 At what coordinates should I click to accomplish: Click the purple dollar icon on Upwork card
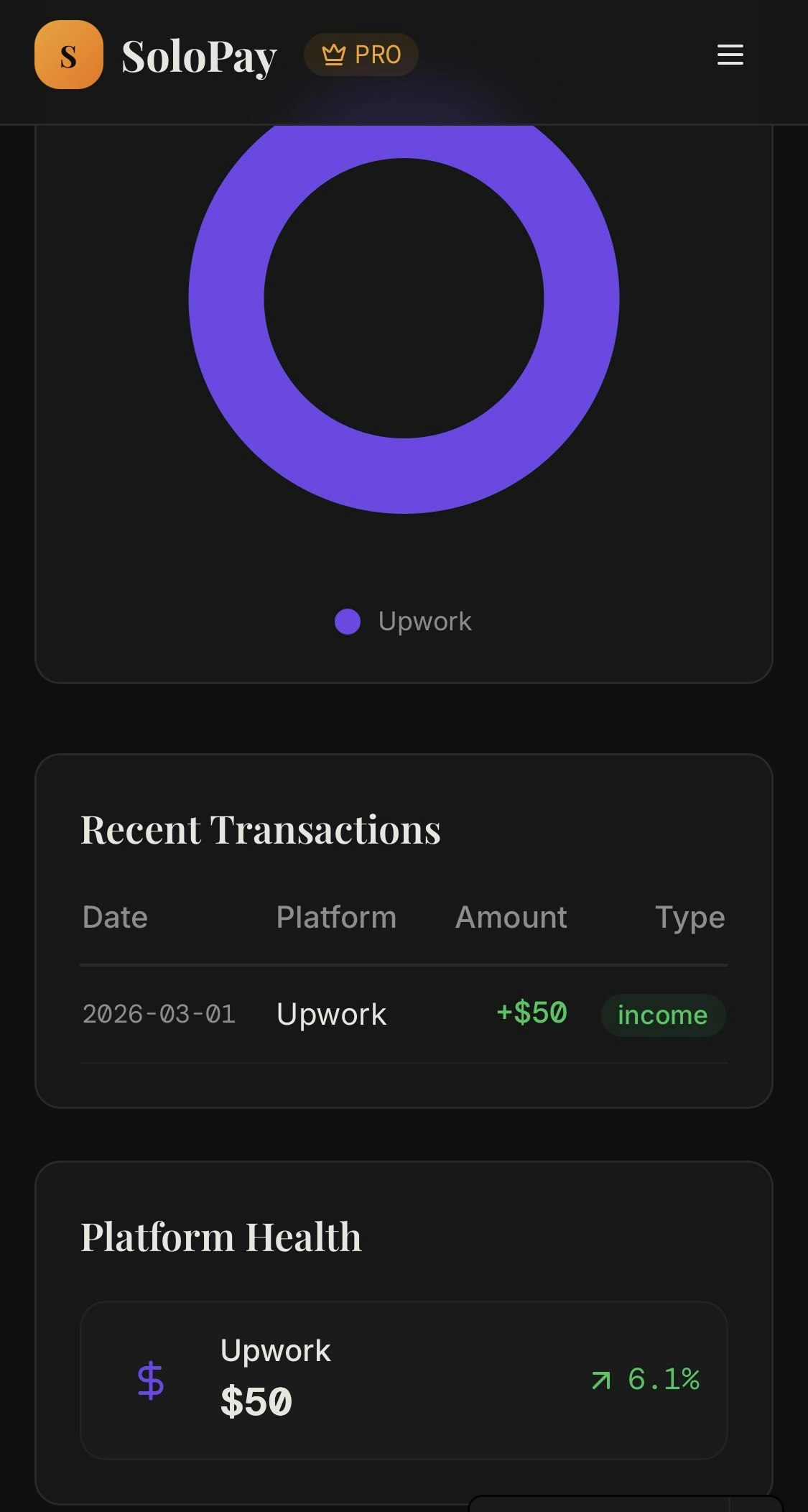click(x=151, y=1380)
